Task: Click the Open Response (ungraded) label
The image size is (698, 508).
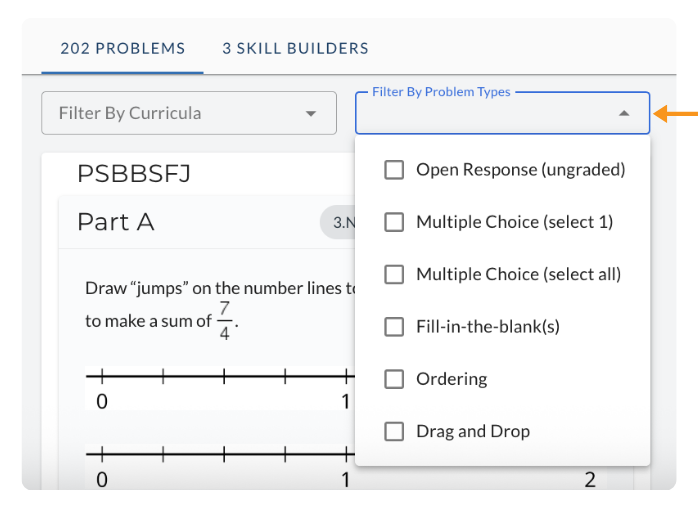Action: click(520, 170)
